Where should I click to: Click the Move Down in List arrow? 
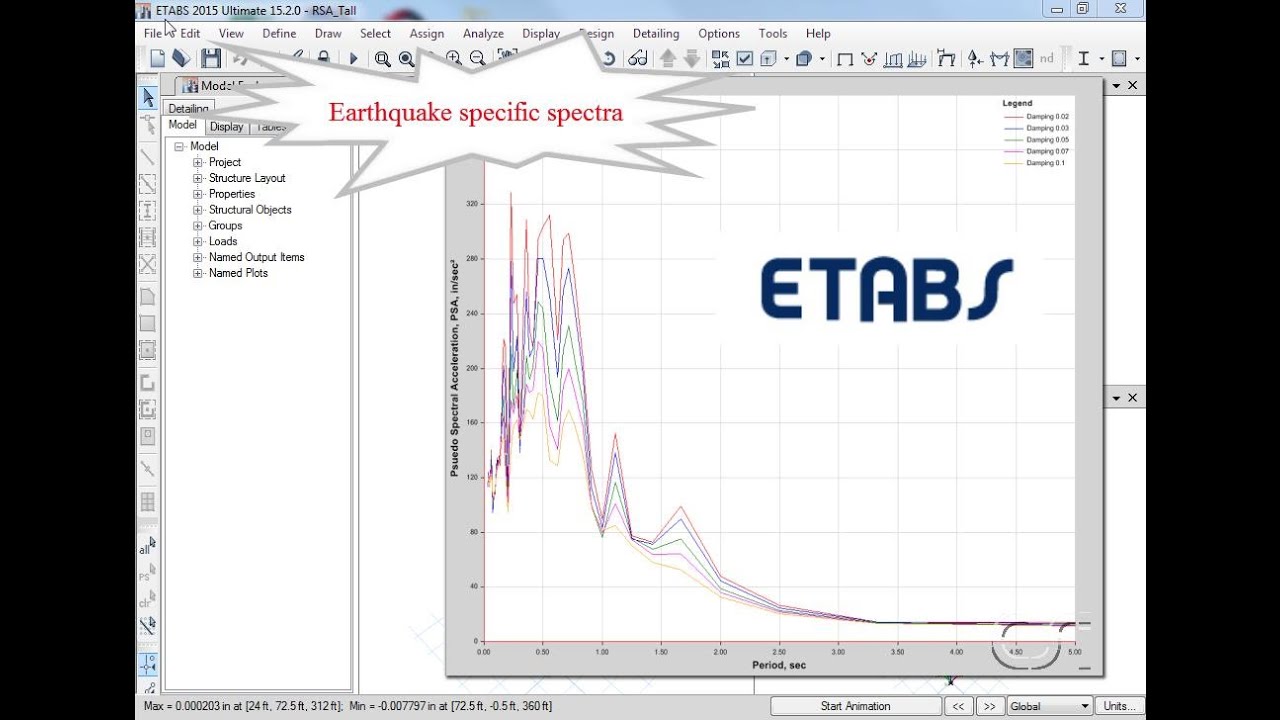[x=691, y=59]
